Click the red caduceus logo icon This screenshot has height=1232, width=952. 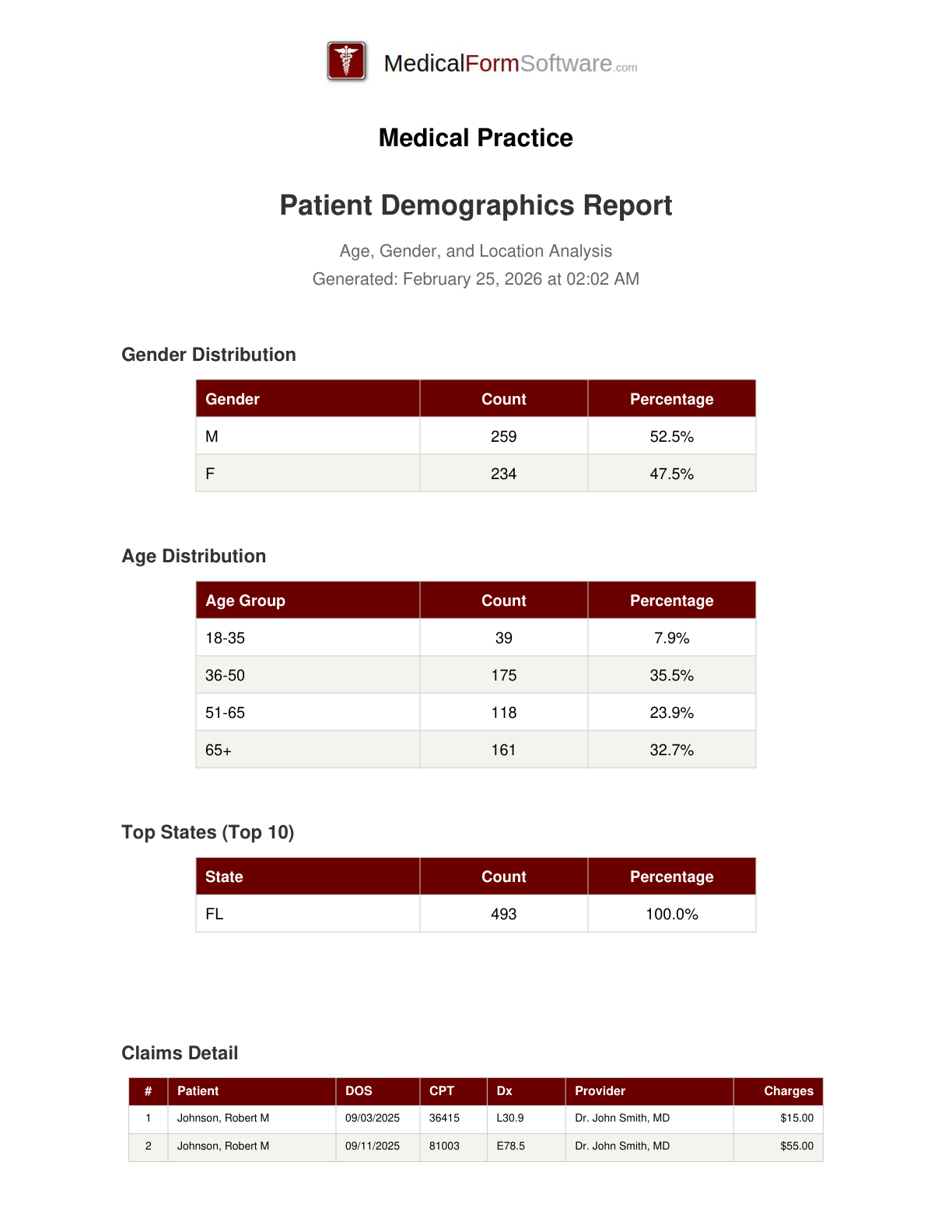(x=346, y=61)
